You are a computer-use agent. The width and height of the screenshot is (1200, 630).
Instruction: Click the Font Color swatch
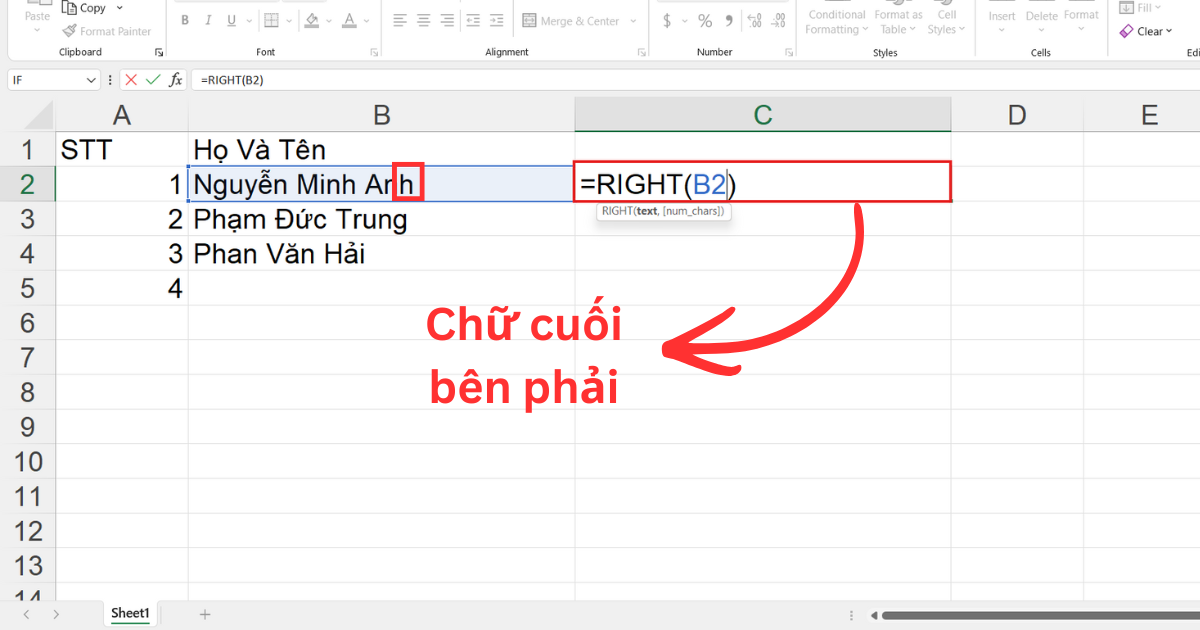click(349, 20)
